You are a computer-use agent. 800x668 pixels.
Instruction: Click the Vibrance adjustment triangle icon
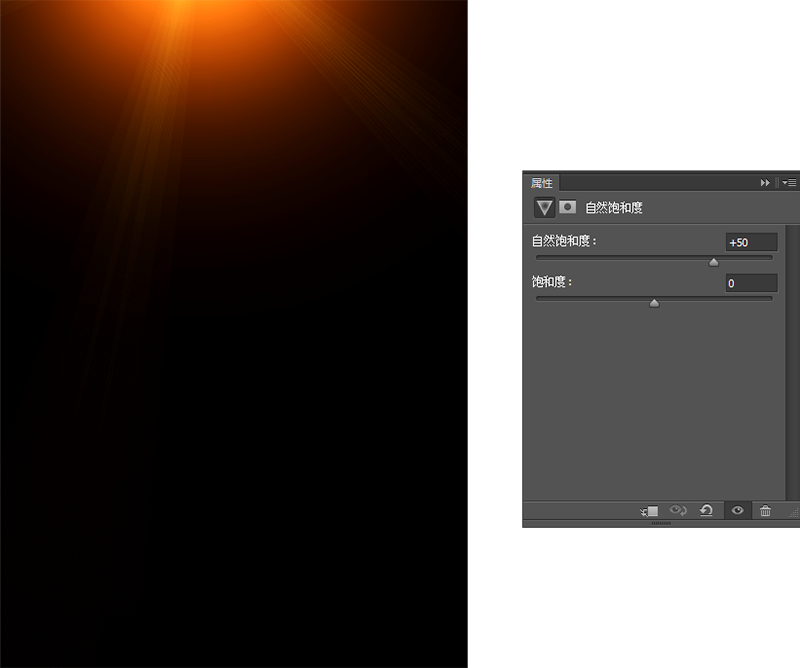click(544, 208)
